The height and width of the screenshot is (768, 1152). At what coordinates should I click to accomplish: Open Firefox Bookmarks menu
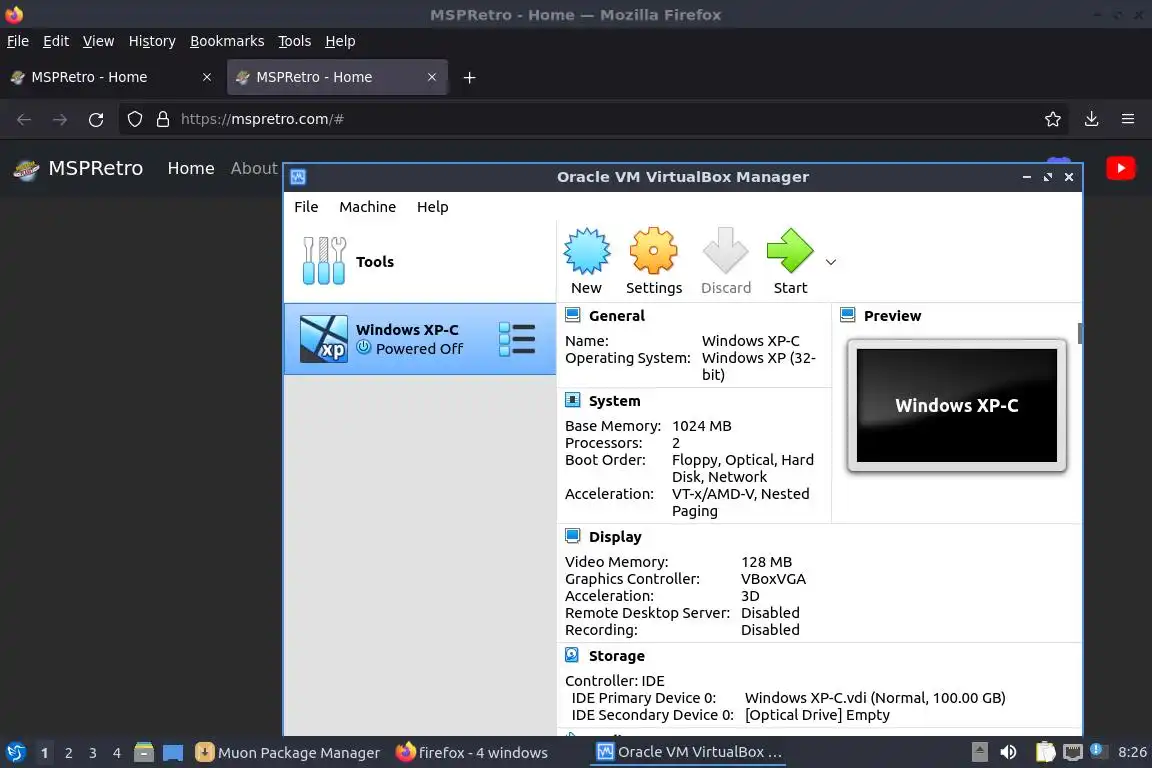click(x=227, y=41)
